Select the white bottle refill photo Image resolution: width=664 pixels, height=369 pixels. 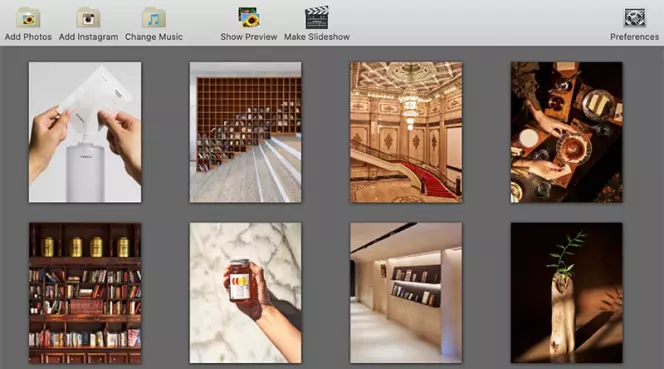(x=85, y=132)
